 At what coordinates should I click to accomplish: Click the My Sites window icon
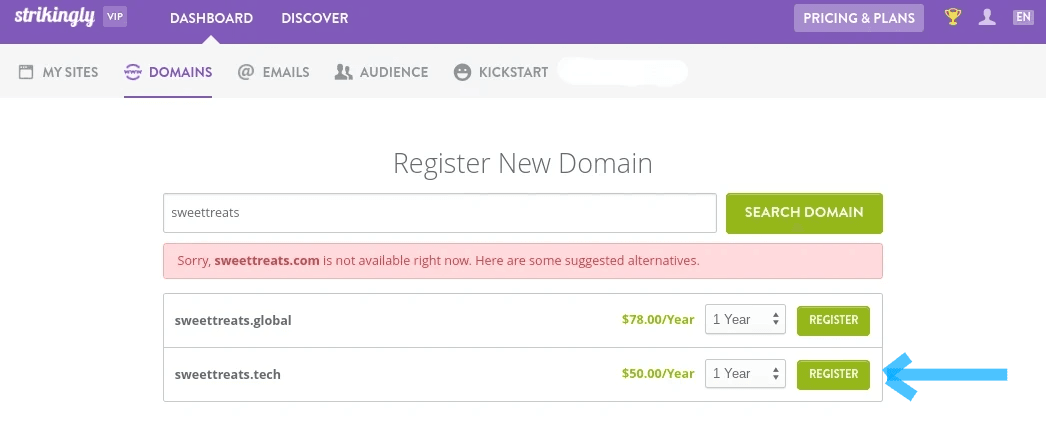click(26, 72)
